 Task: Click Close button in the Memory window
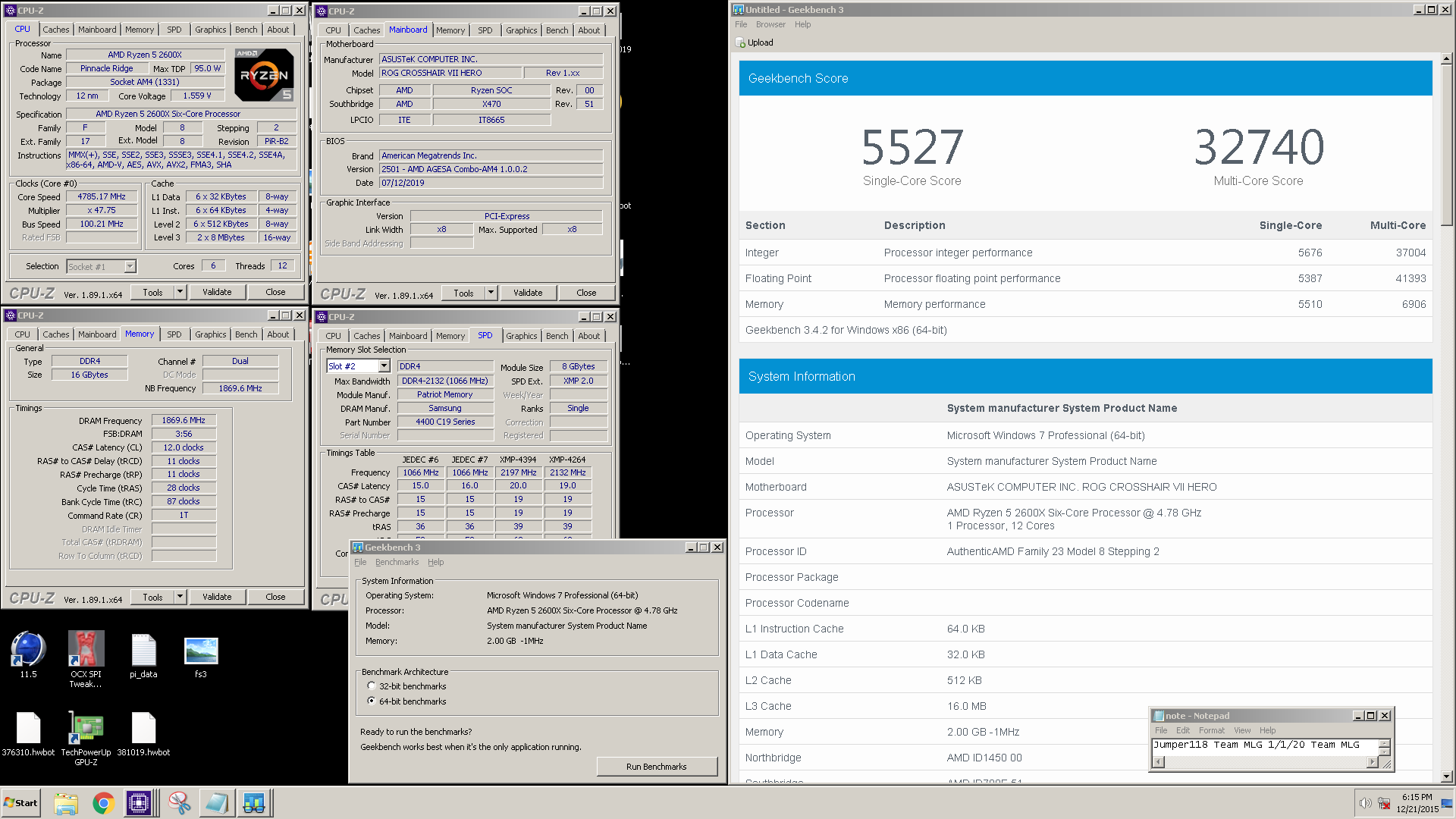click(x=275, y=597)
